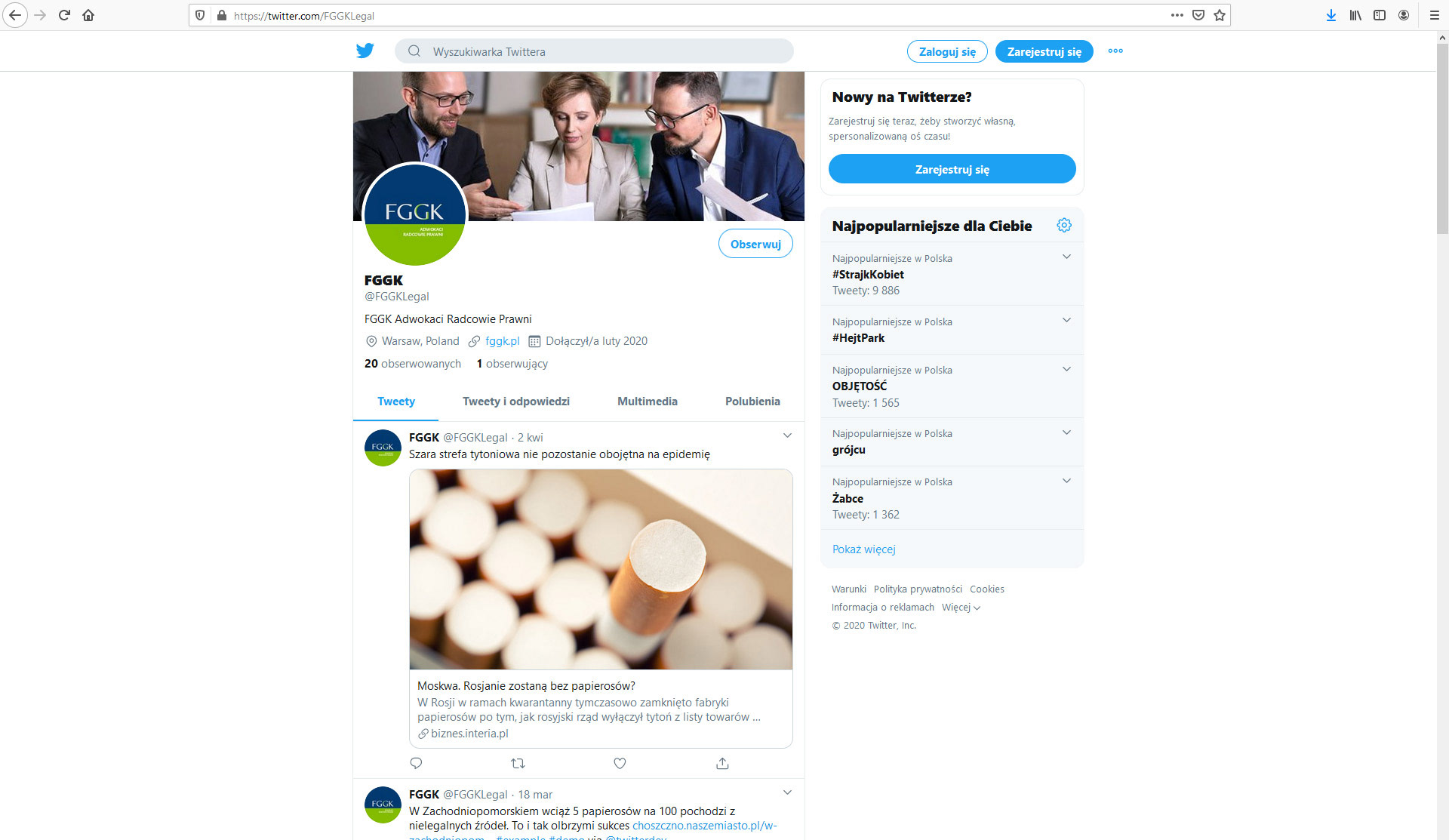The height and width of the screenshot is (840, 1449).
Task: Click the Twitter bird logo
Action: 365,51
